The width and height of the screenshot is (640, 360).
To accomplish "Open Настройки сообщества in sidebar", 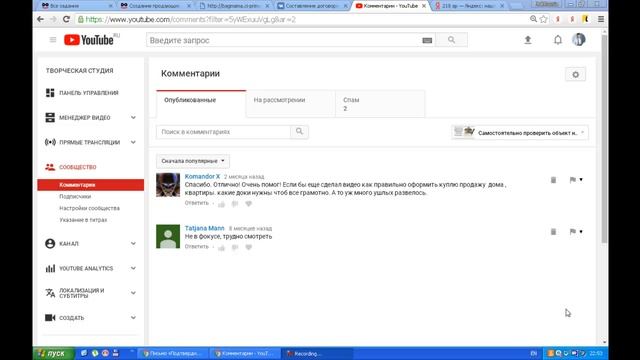I will (x=89, y=208).
